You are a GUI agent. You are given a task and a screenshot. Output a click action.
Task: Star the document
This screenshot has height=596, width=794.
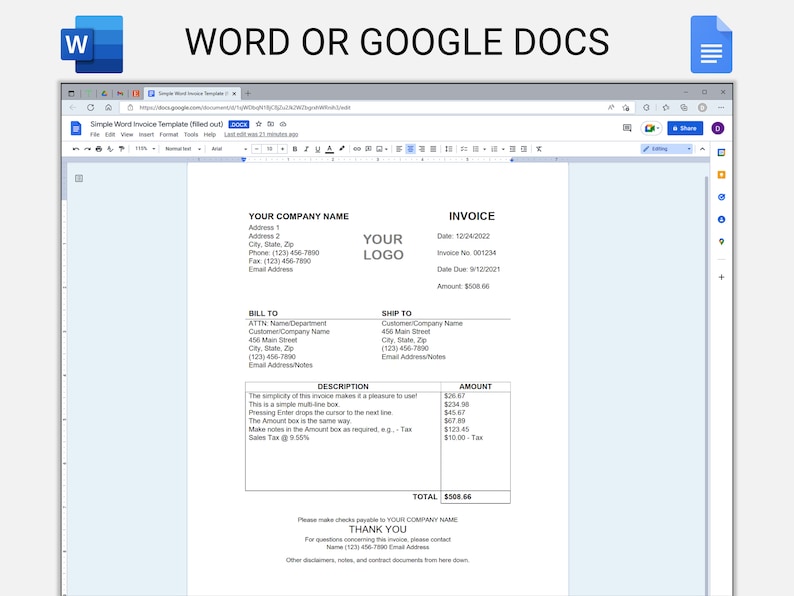pyautogui.click(x=259, y=124)
